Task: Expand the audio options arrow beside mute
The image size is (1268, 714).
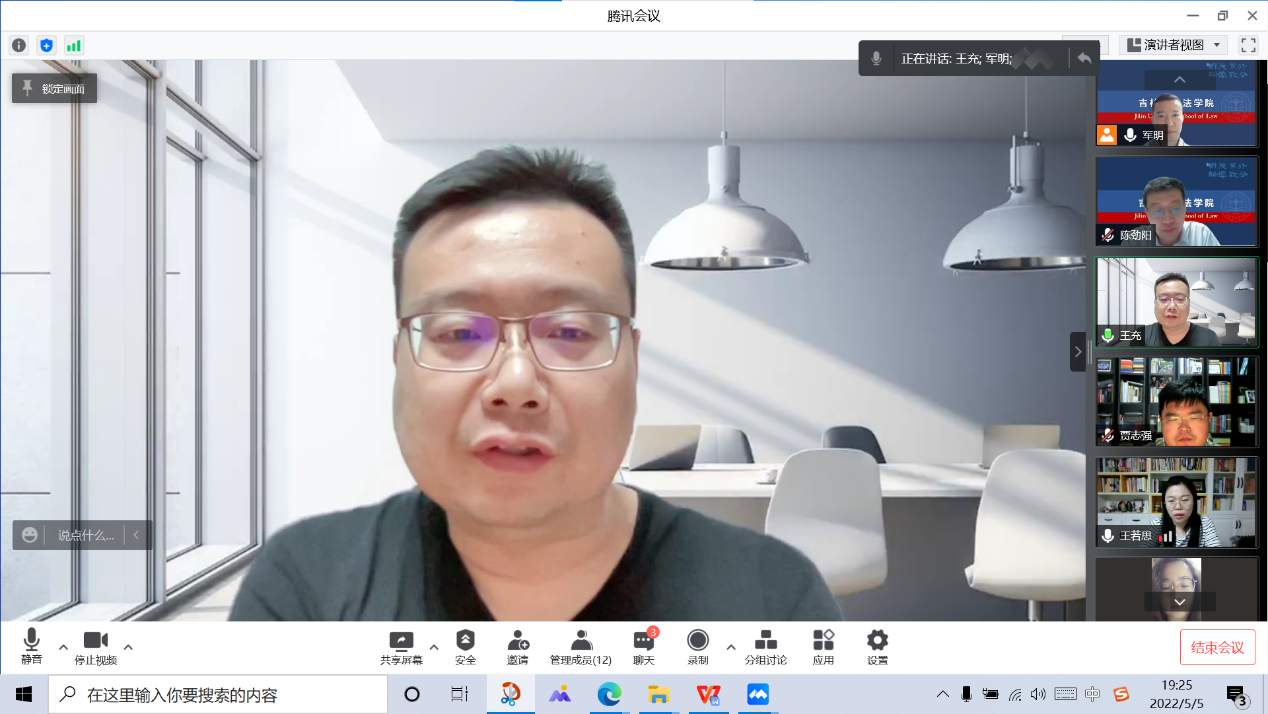Action: tap(64, 646)
